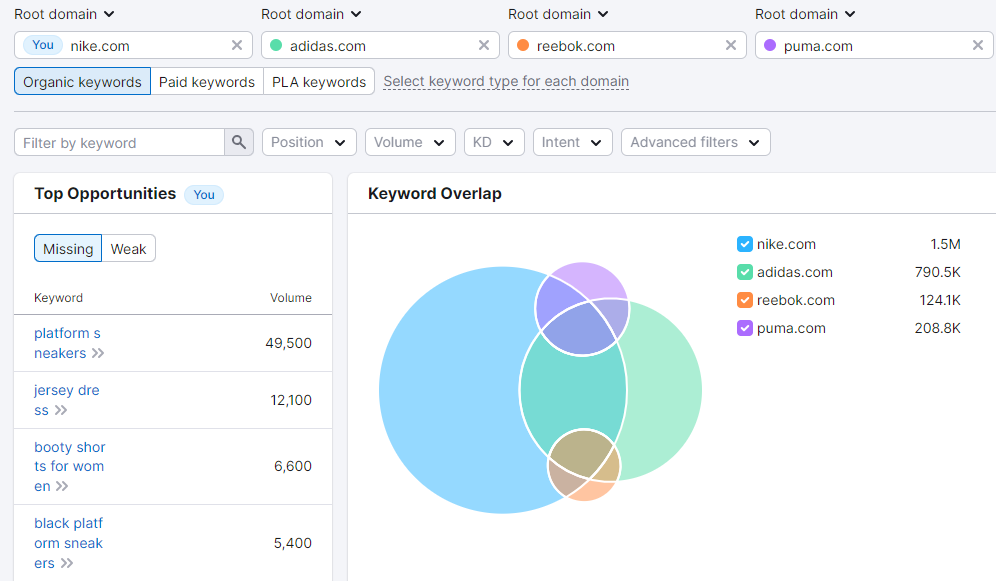Switch to the Paid keywords tab

pyautogui.click(x=206, y=81)
